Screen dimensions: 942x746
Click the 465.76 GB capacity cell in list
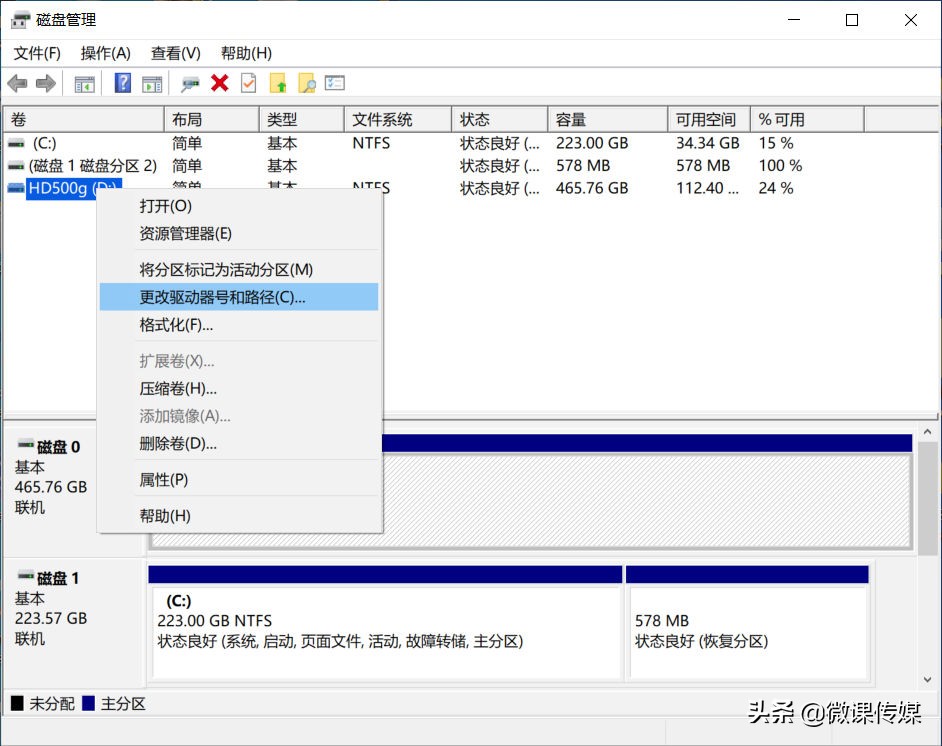point(592,188)
